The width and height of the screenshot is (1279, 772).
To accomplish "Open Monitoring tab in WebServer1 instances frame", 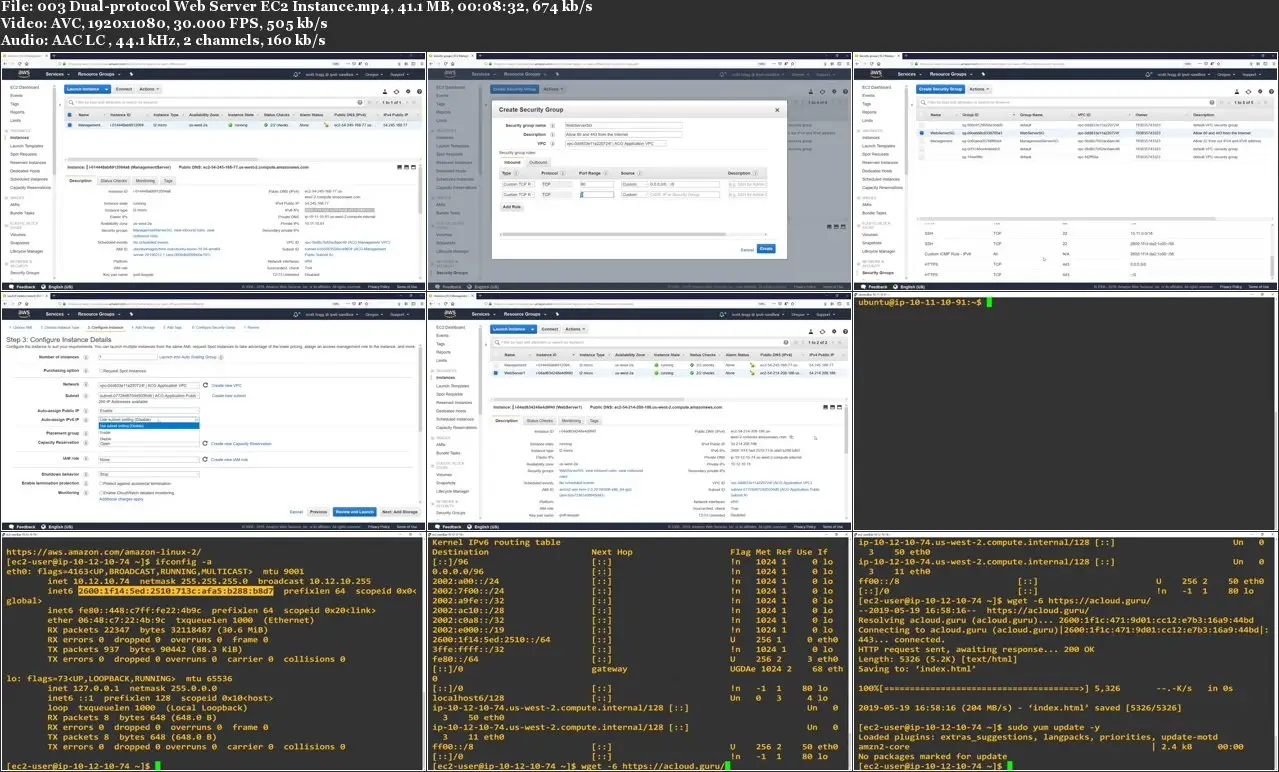I will [x=571, y=421].
